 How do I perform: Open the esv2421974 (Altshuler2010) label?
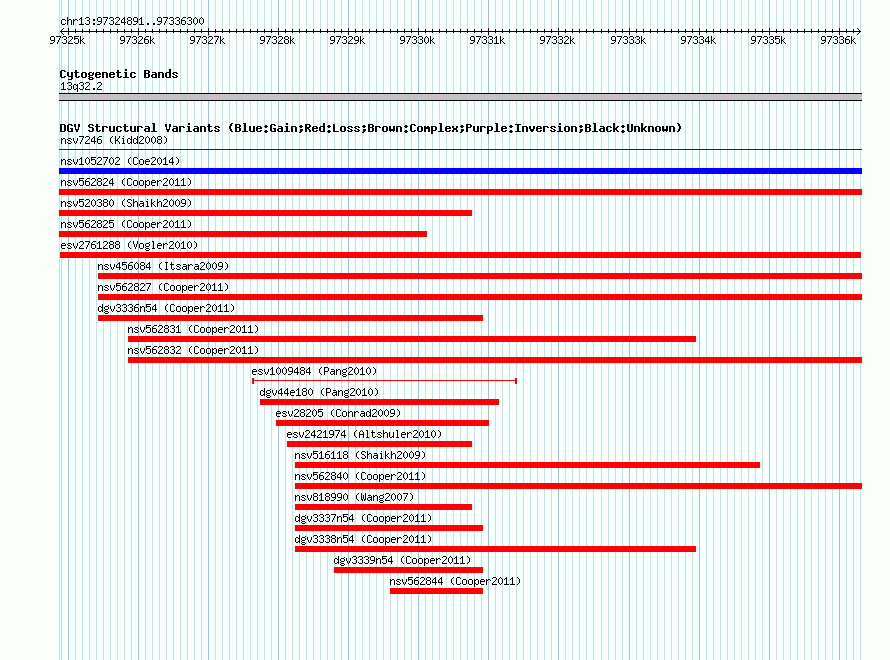pos(364,434)
